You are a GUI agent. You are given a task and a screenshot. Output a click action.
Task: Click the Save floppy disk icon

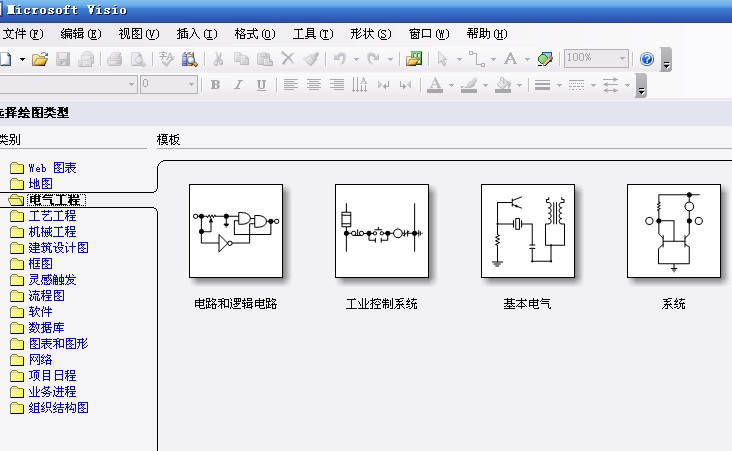click(x=63, y=59)
